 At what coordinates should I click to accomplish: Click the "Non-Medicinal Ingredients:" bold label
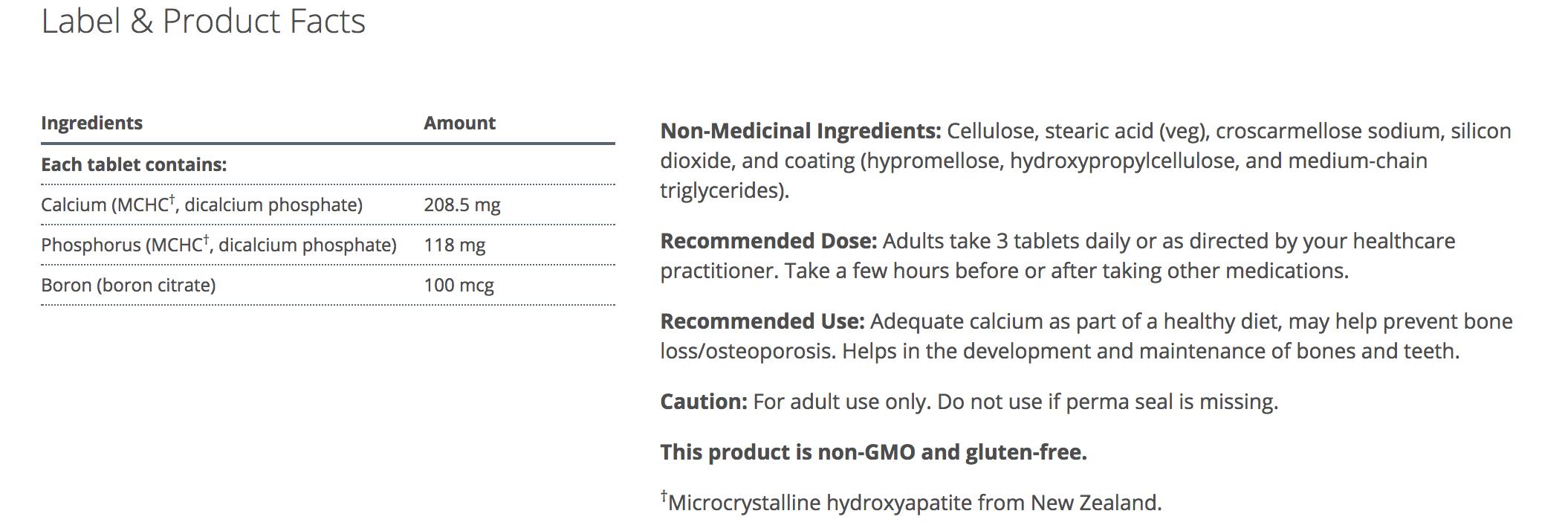(800, 131)
